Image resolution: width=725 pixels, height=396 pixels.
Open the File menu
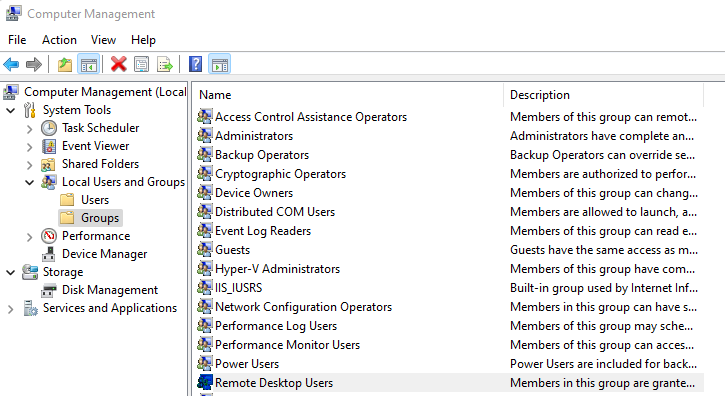pyautogui.click(x=17, y=40)
